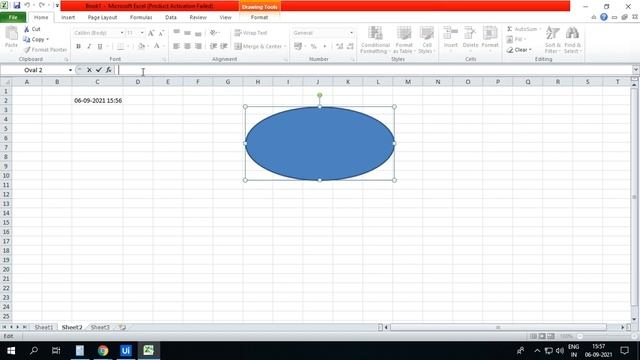Screen dimensions: 640x360
Task: Click Decrease Decimal icon
Action: point(350,46)
